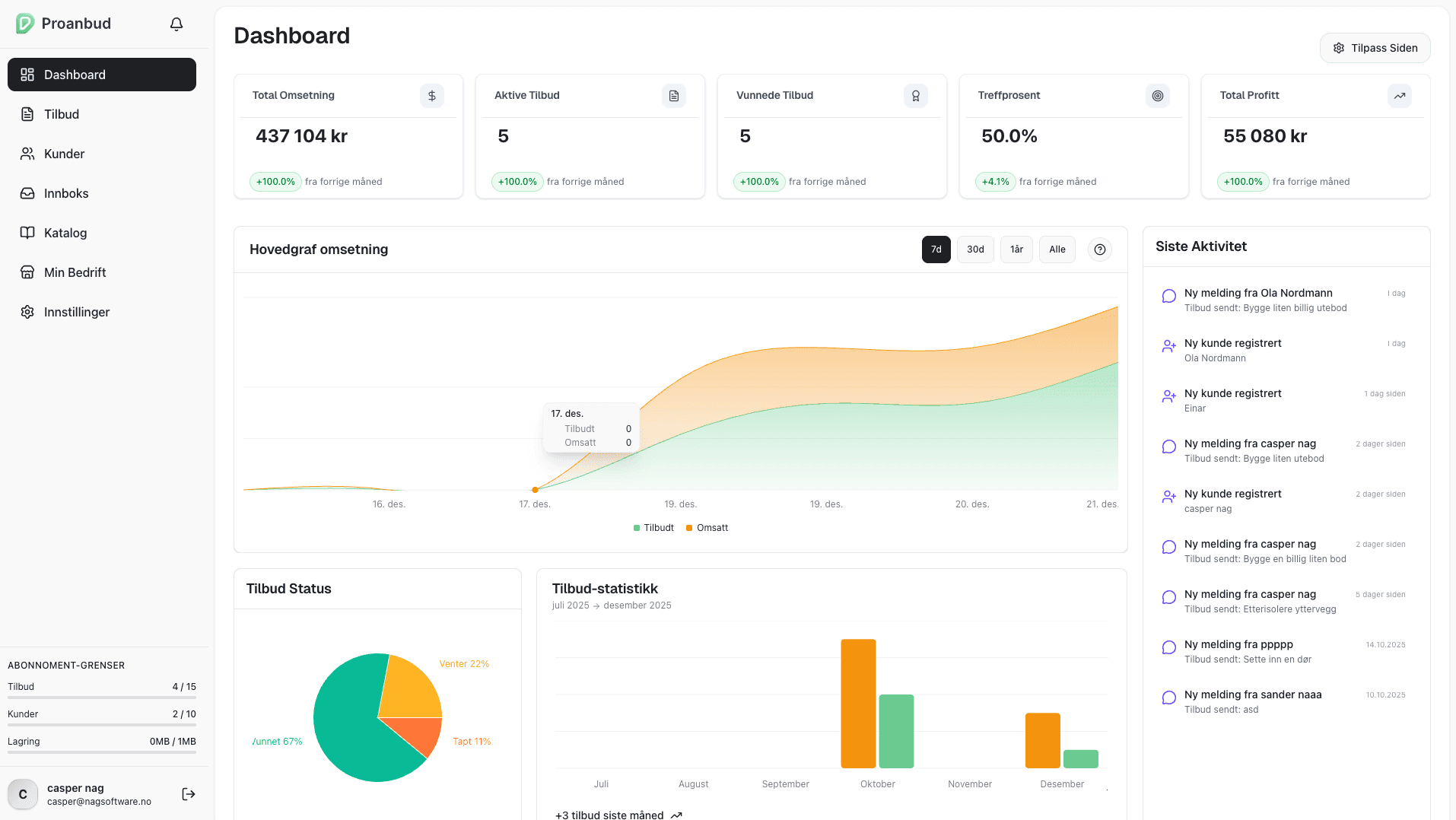1456x820 pixels.
Task: Open the Innboks section
Action: [x=64, y=193]
